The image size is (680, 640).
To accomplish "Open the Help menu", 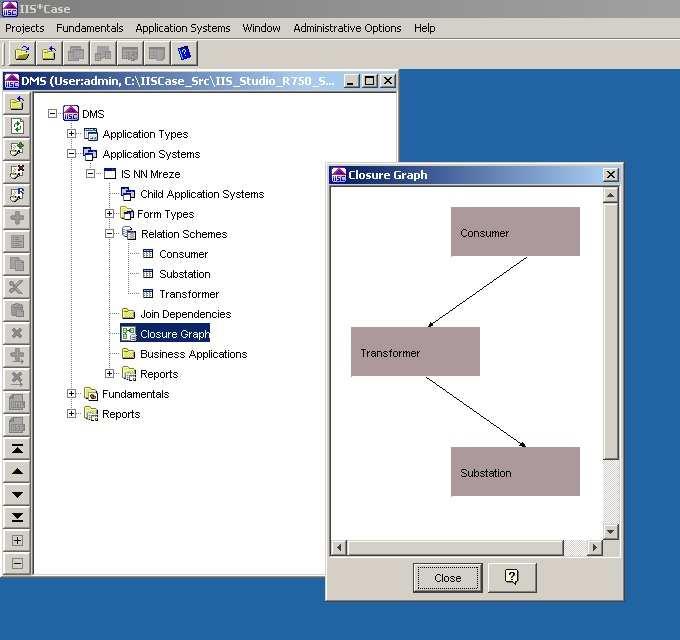I will click(x=425, y=28).
